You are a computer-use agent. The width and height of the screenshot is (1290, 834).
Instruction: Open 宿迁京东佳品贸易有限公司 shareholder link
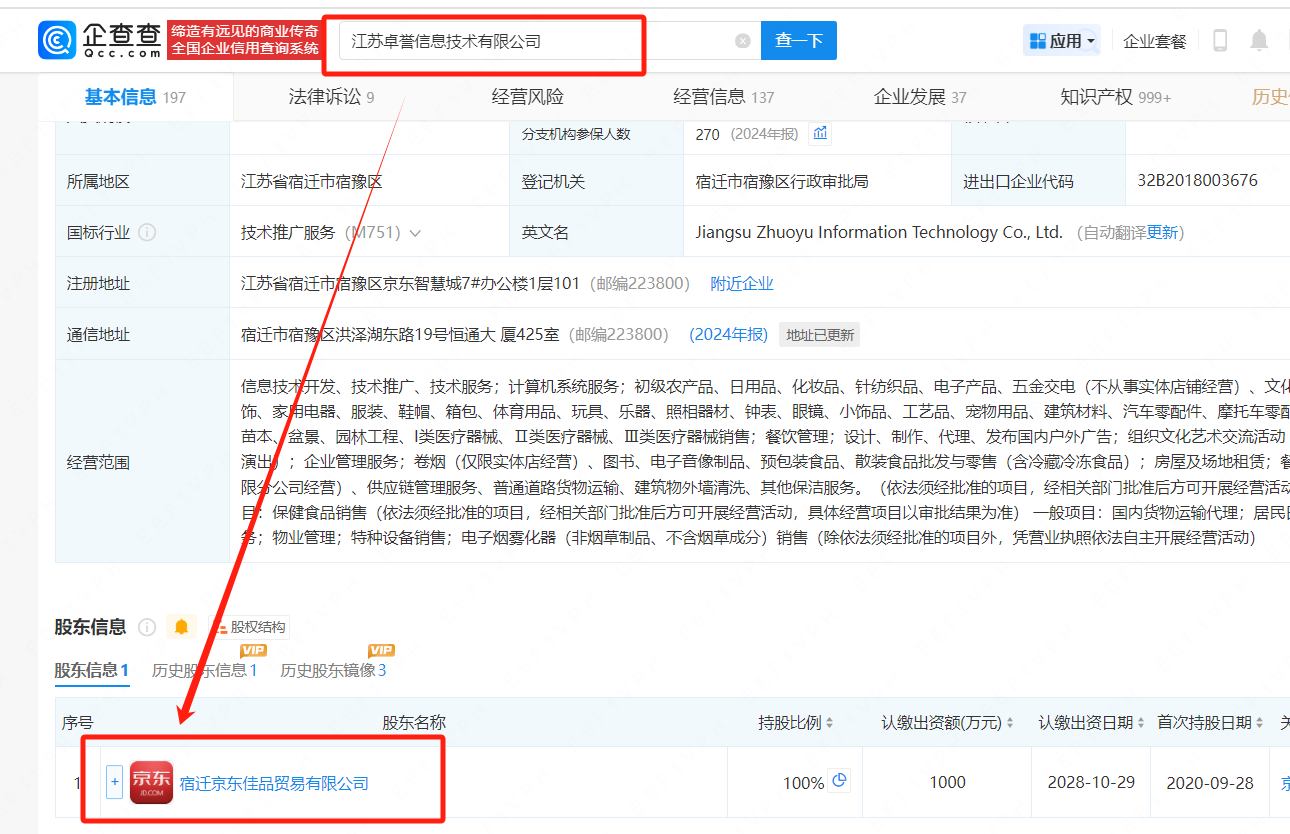274,783
